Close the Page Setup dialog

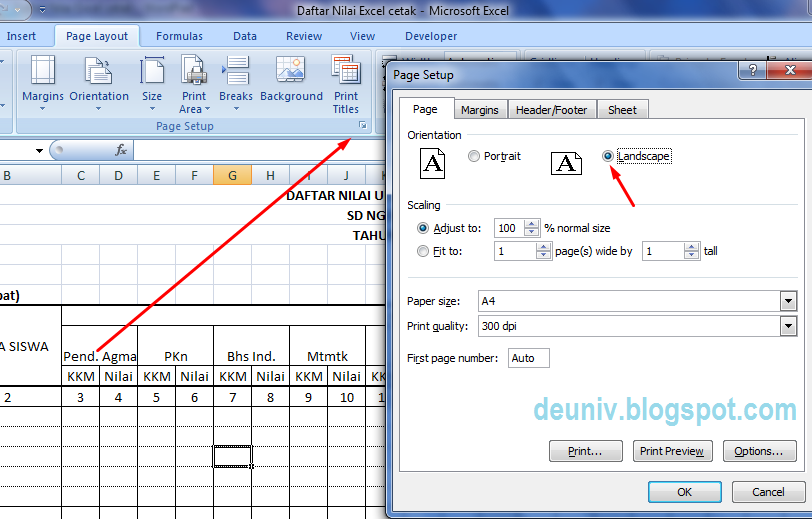[790, 70]
